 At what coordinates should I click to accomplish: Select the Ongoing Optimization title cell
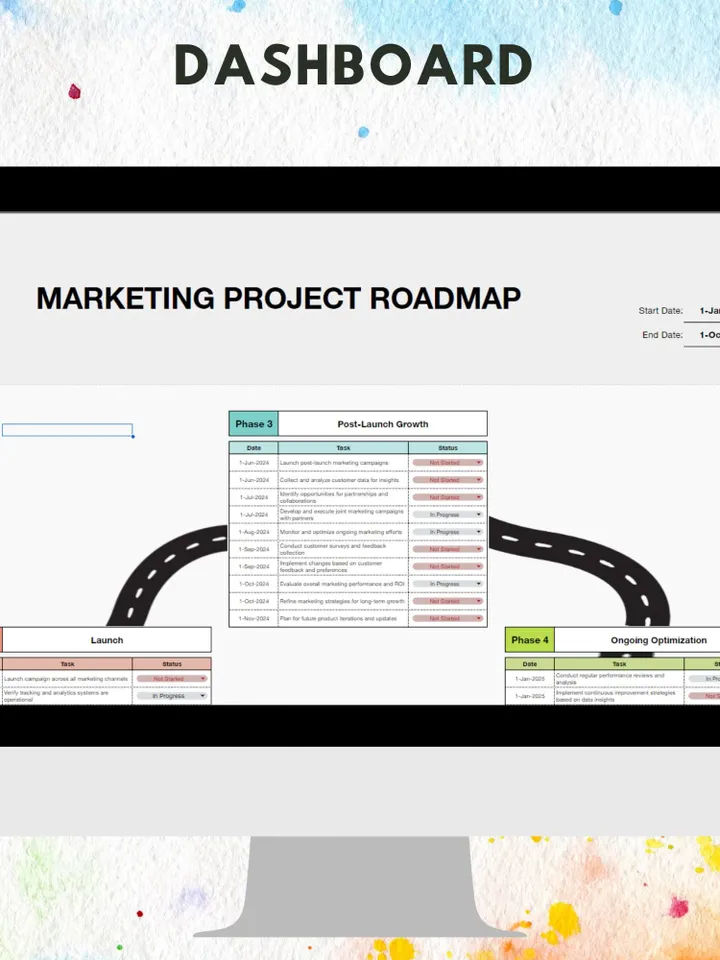pos(637,640)
